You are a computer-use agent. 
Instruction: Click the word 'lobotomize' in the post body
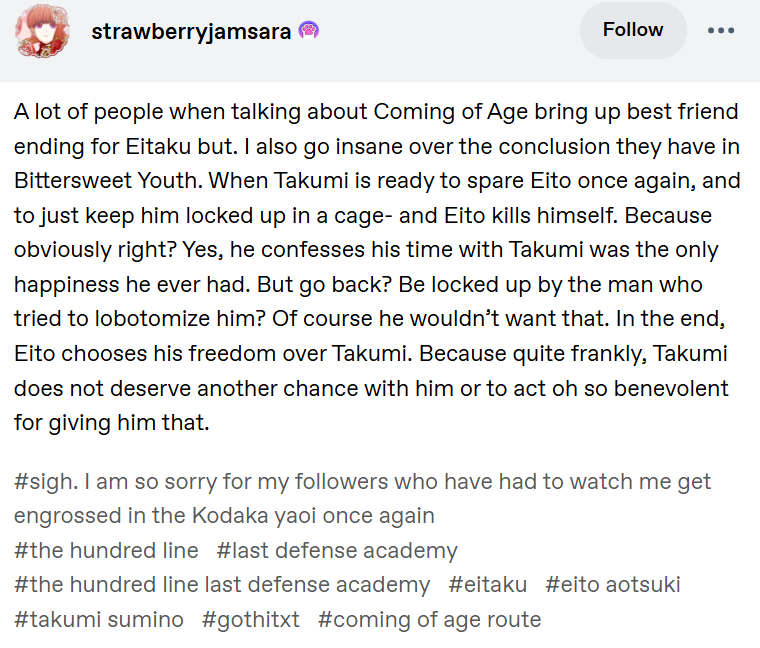coord(152,319)
